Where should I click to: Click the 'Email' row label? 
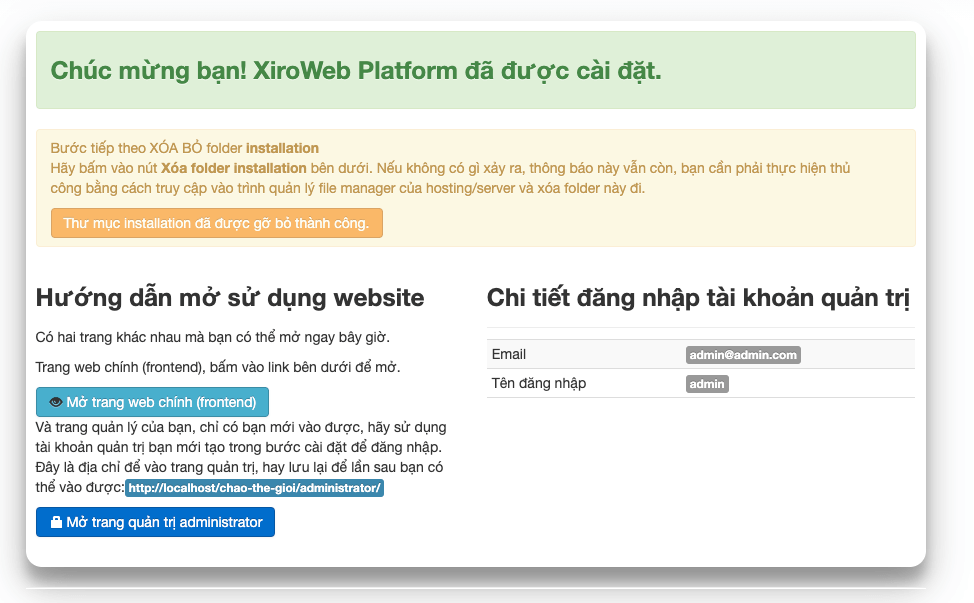tap(509, 355)
